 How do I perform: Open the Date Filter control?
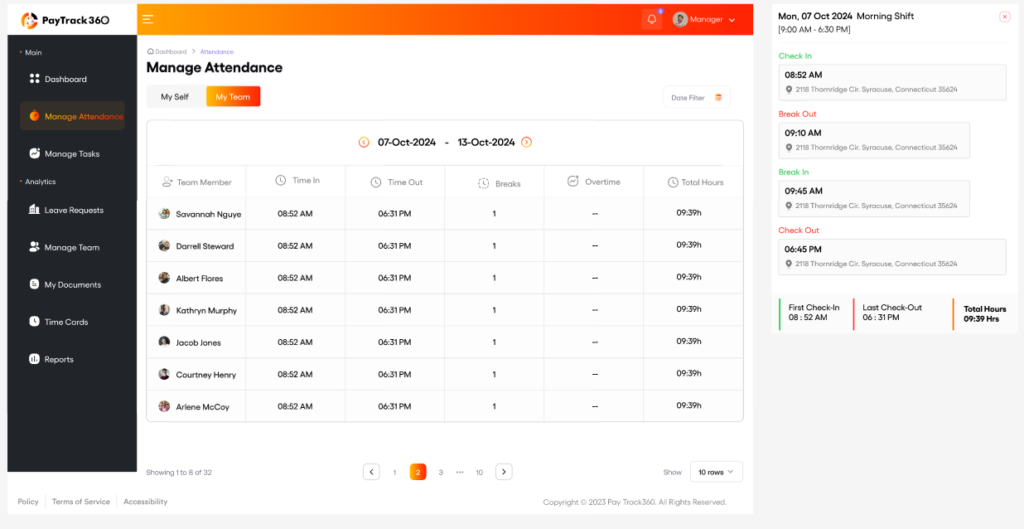[696, 97]
